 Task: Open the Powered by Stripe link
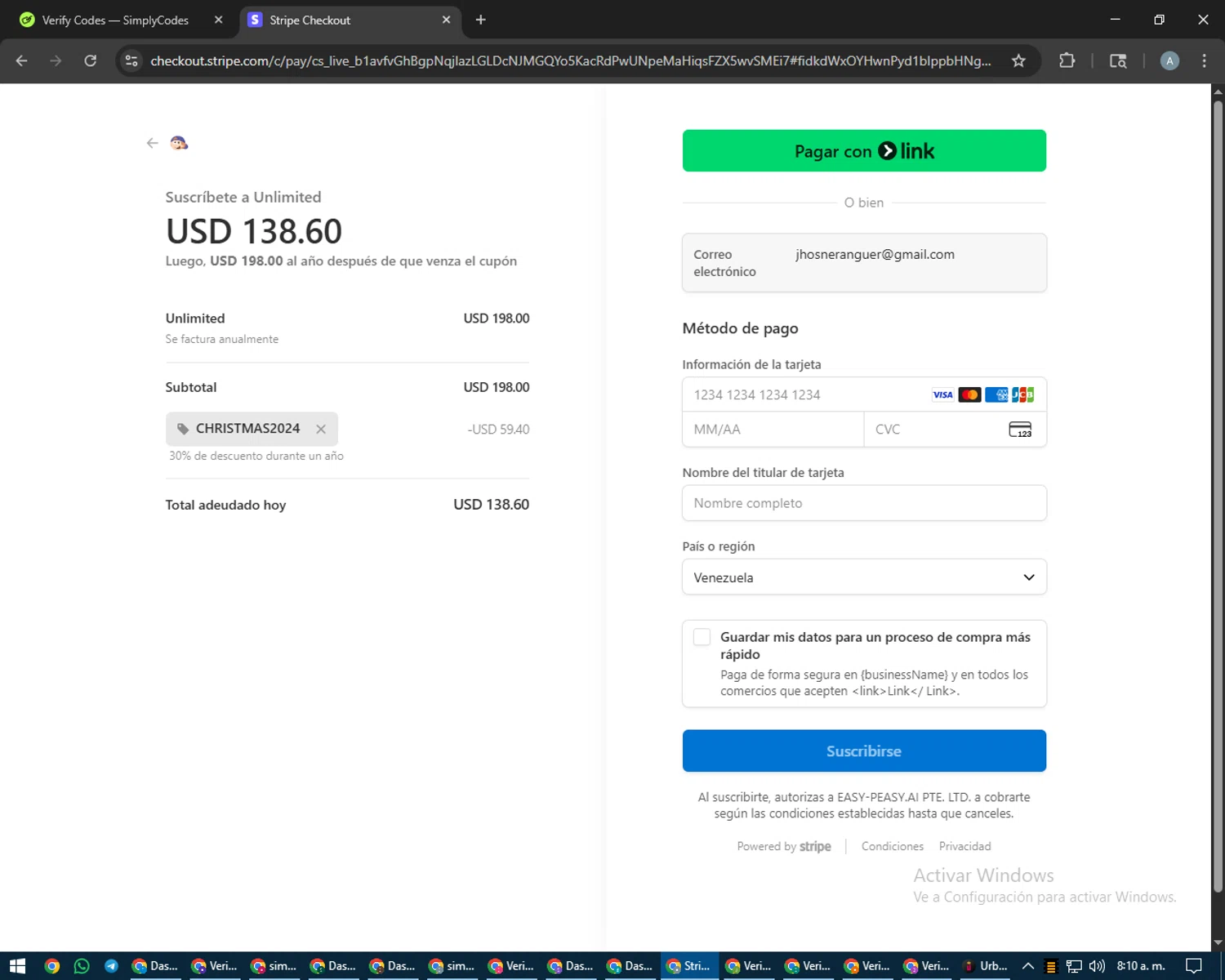tap(784, 846)
